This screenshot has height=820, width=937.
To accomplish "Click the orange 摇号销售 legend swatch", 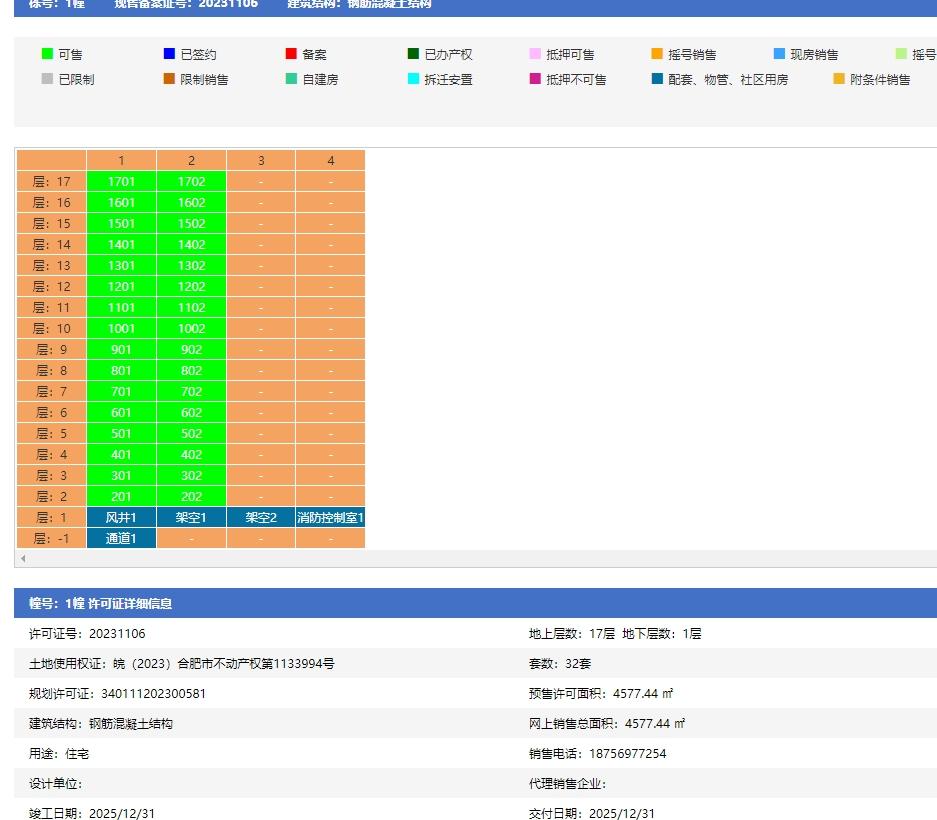I will (657, 54).
